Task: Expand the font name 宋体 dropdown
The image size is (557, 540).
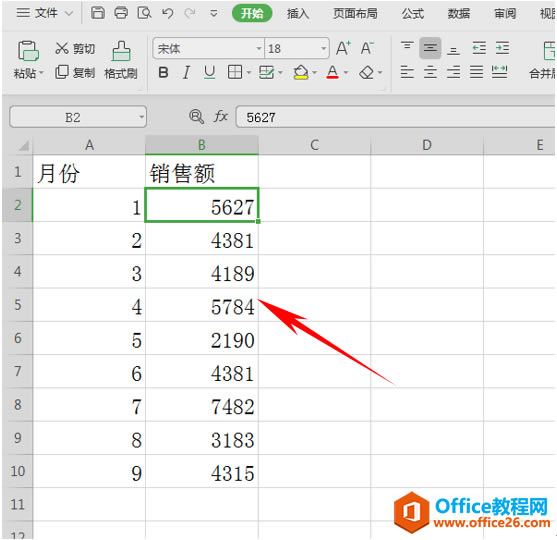Action: click(259, 48)
